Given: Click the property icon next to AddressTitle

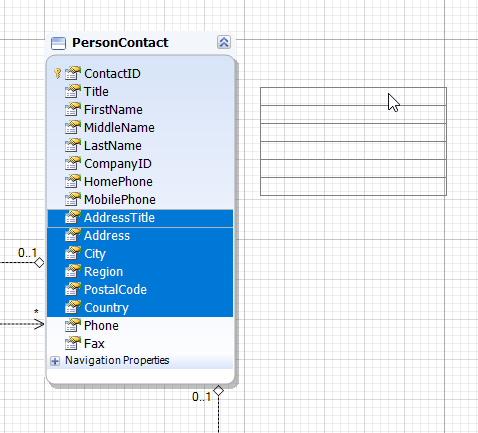Looking at the screenshot, I should coord(73,217).
